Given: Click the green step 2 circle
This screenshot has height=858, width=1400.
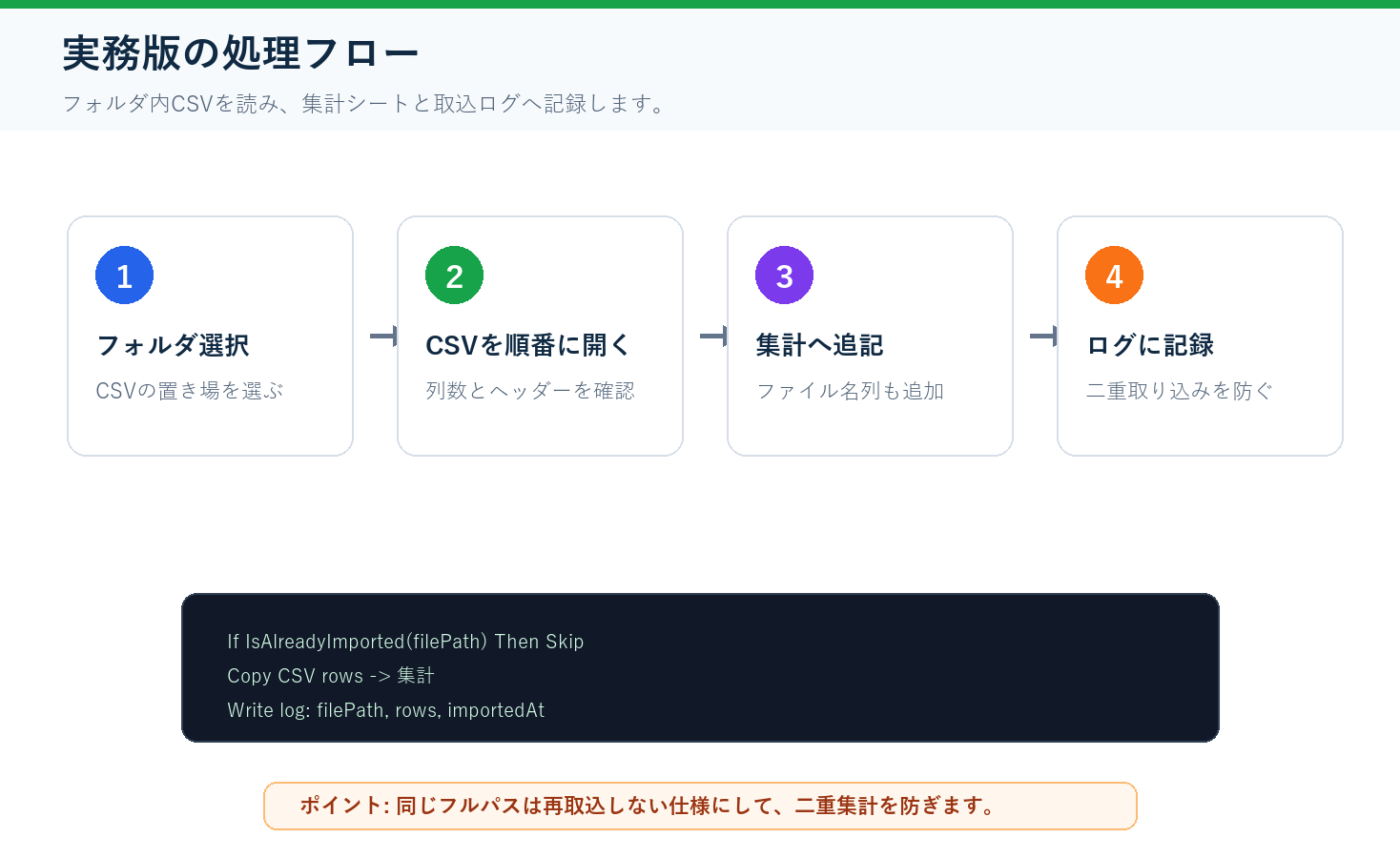Looking at the screenshot, I should coord(454,276).
